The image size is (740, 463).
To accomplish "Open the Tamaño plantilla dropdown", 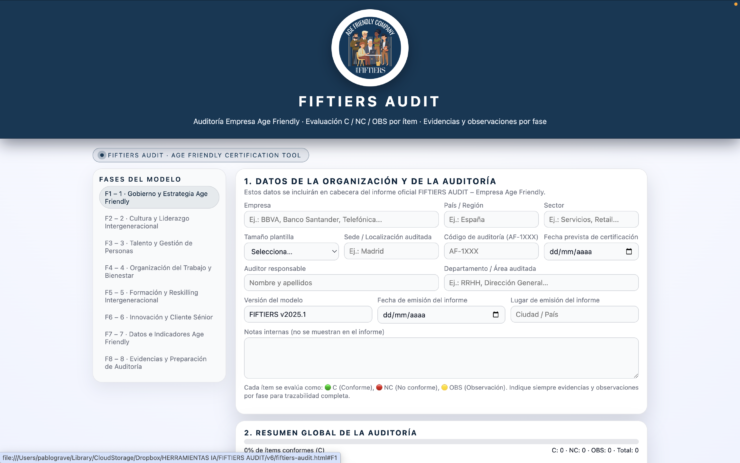I will click(x=291, y=252).
